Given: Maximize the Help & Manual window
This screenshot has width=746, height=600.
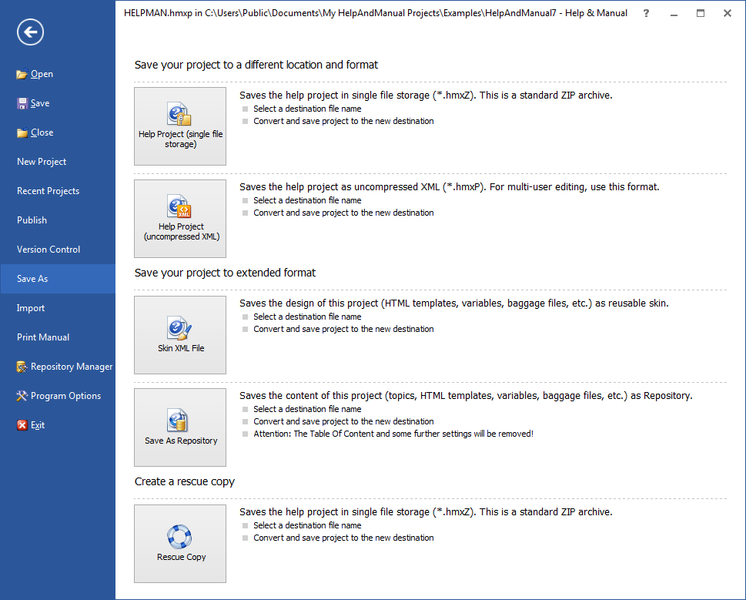Looking at the screenshot, I should pos(700,13).
